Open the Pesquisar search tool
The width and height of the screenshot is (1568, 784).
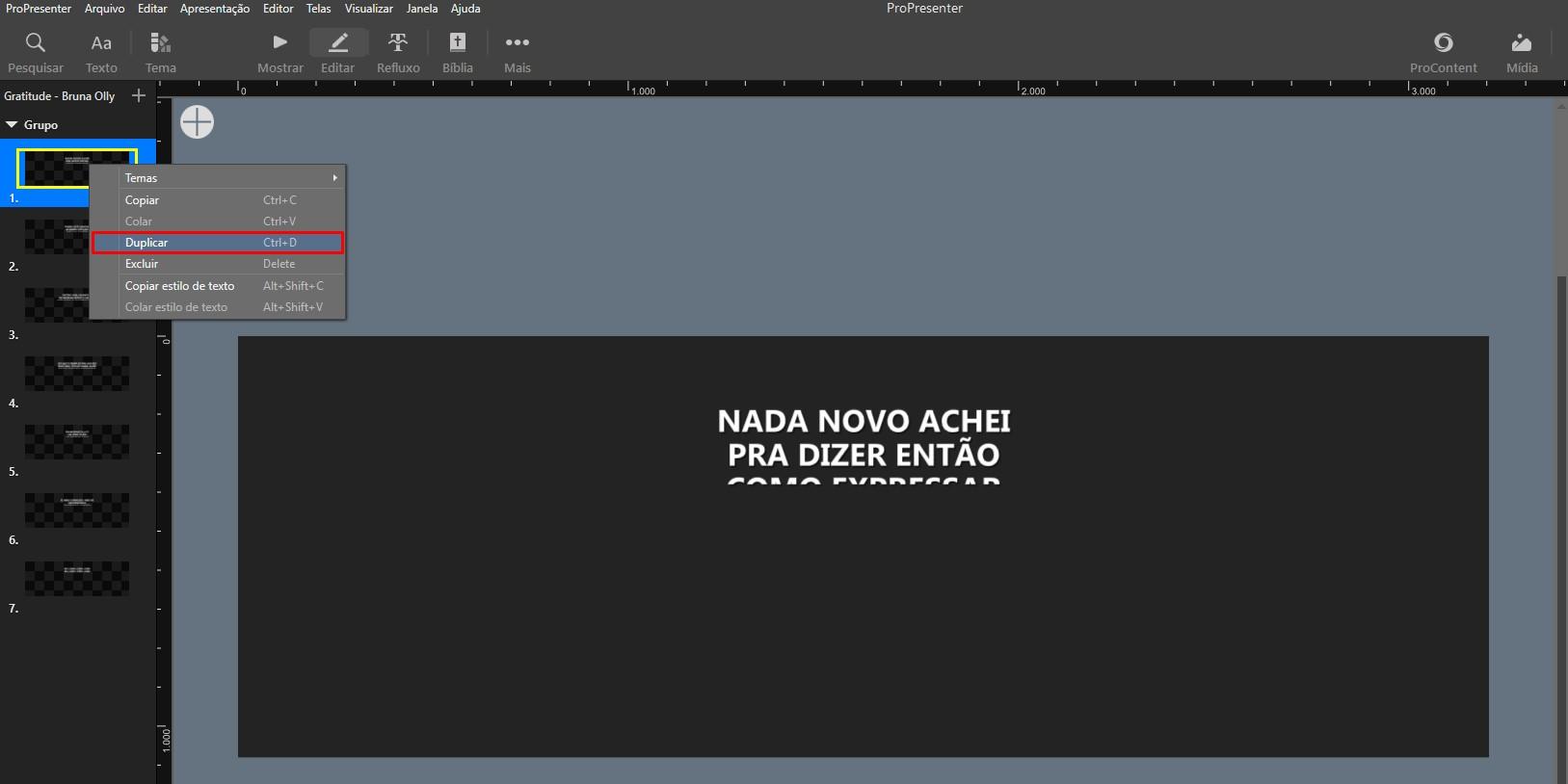pos(36,43)
